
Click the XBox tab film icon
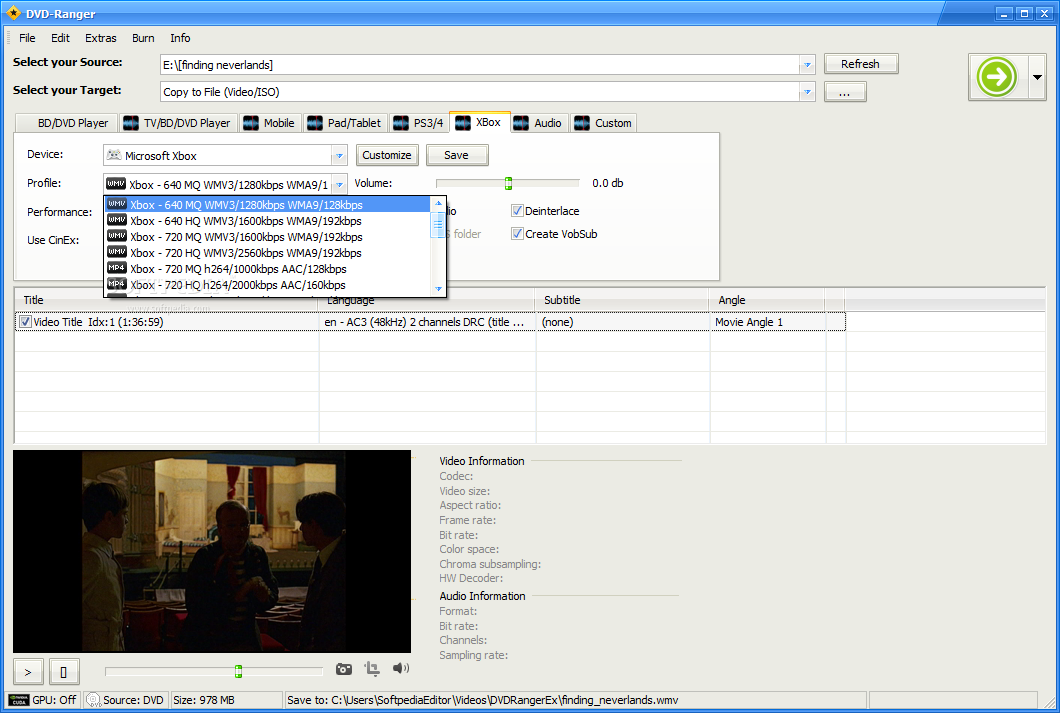[463, 122]
